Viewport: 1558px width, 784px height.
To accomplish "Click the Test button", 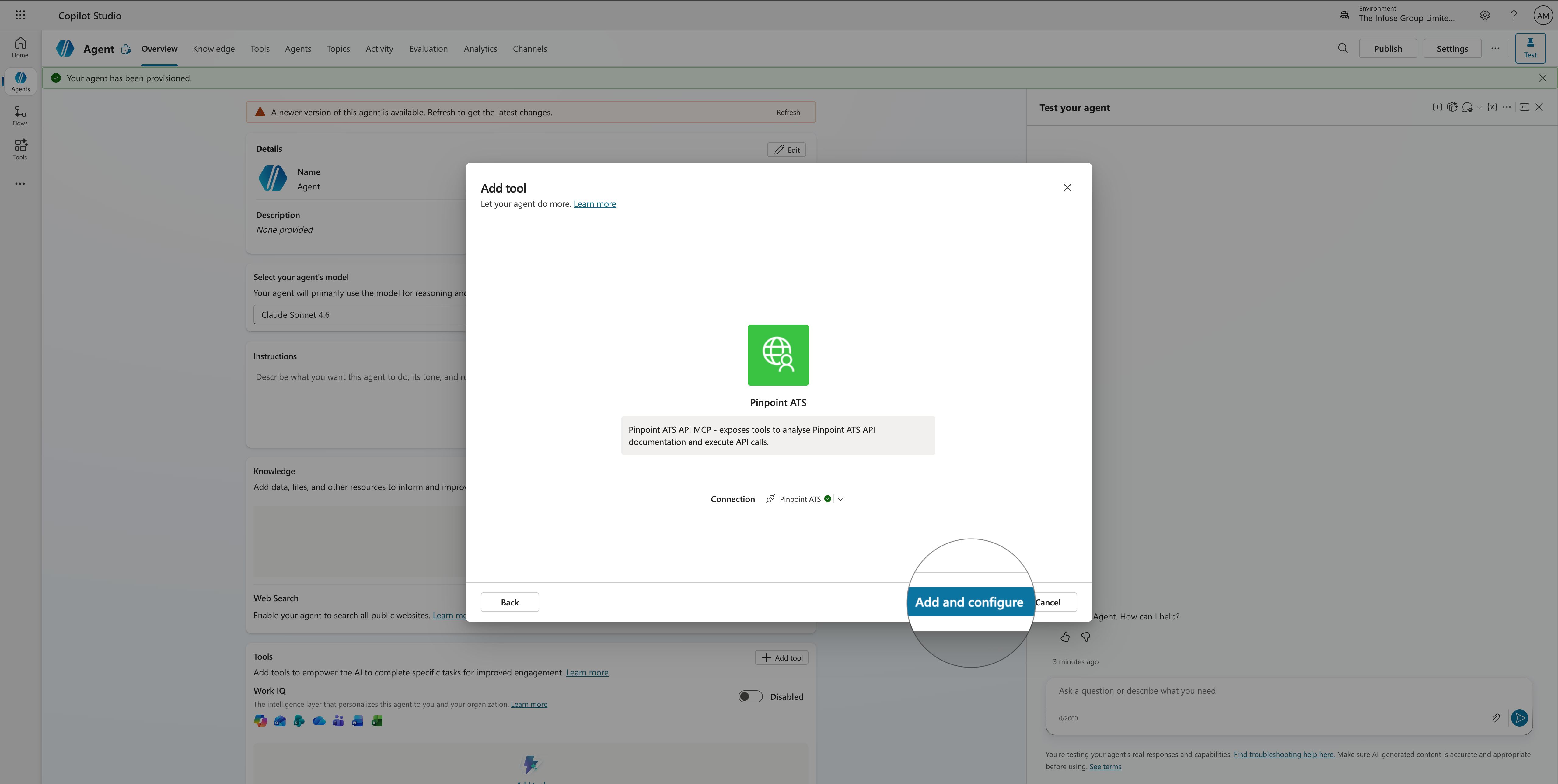I will coord(1530,48).
